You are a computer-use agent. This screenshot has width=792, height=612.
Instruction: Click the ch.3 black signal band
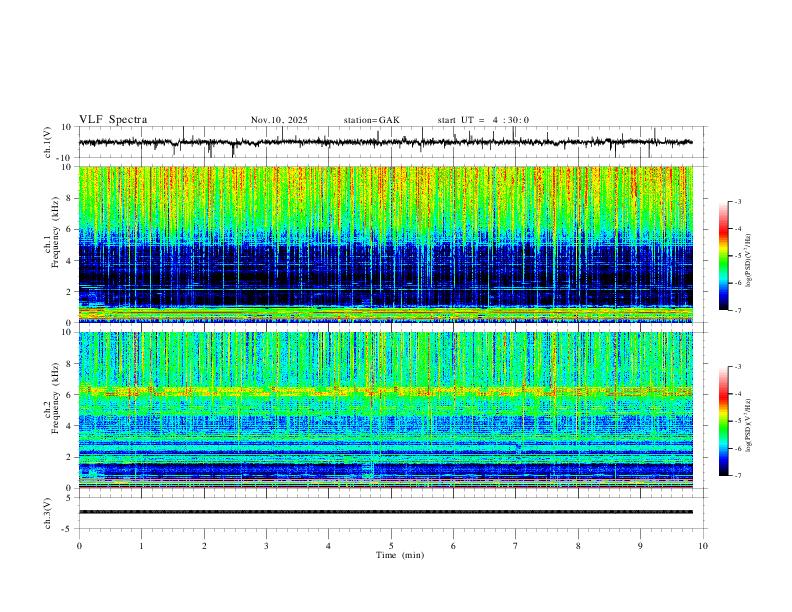[385, 512]
